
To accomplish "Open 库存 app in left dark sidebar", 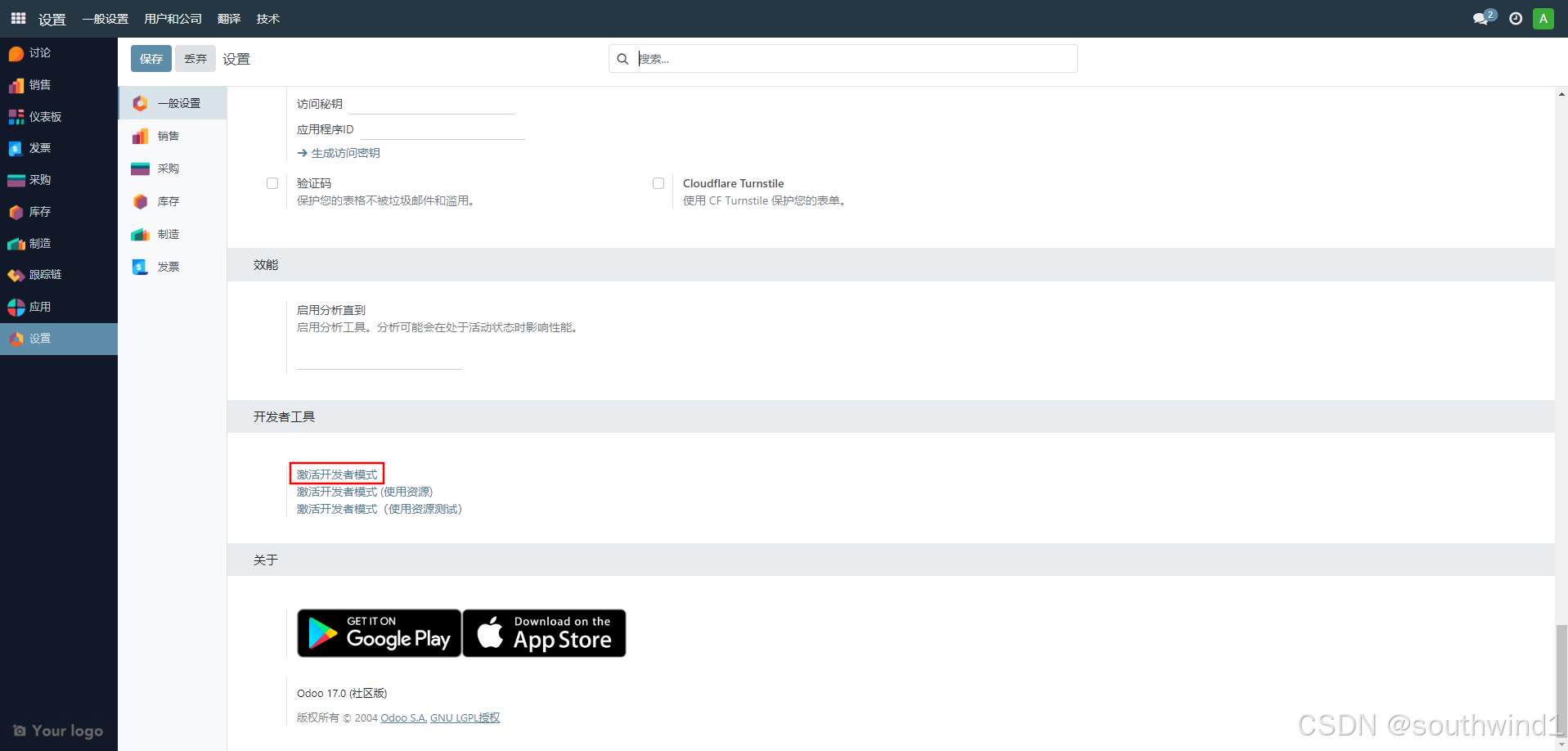I will [x=59, y=212].
